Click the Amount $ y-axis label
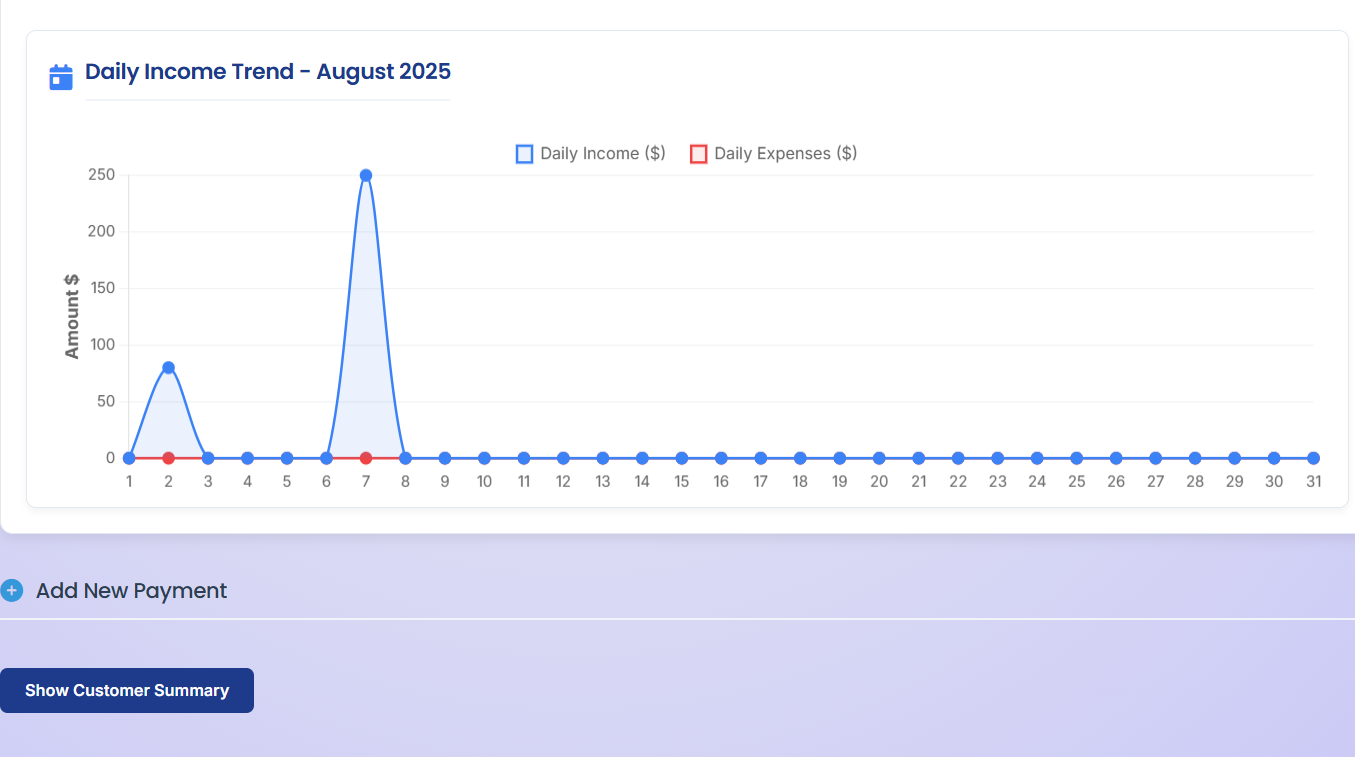The image size is (1355, 757). [x=72, y=316]
